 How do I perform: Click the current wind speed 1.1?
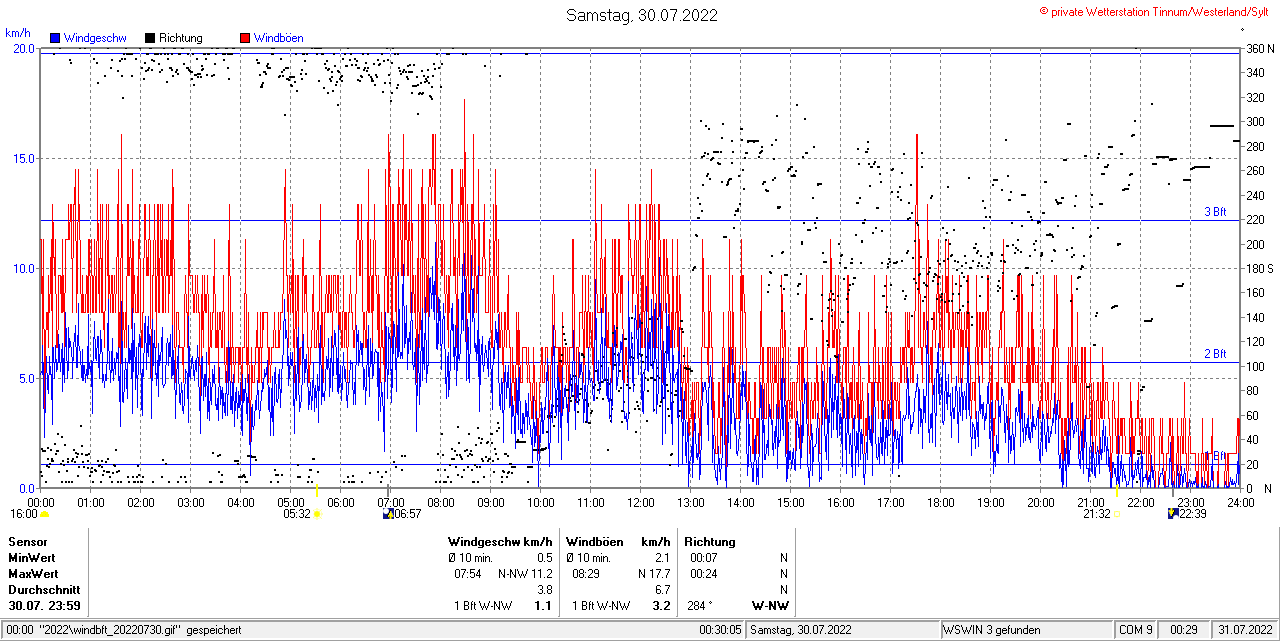pyautogui.click(x=543, y=606)
